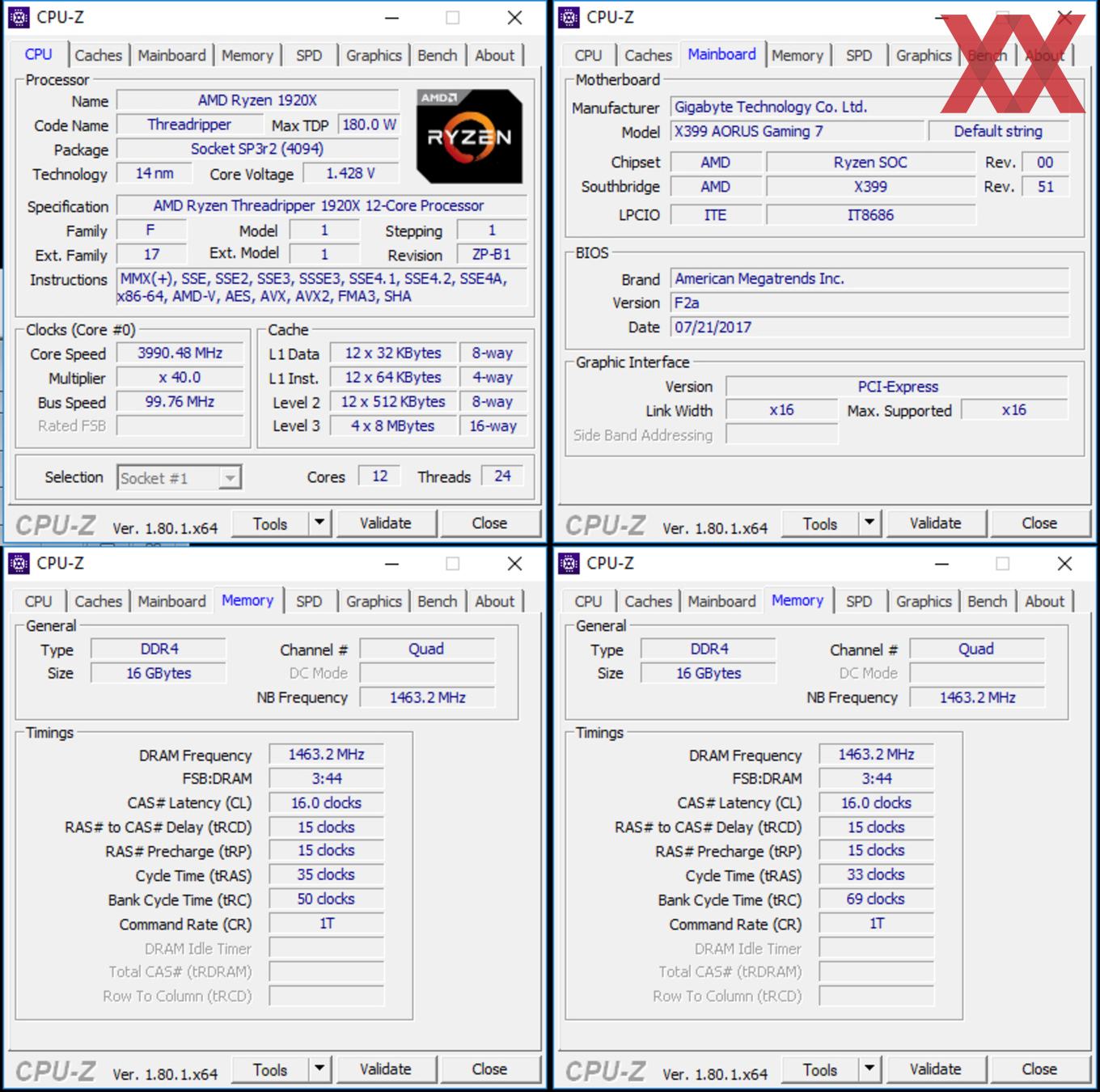The width and height of the screenshot is (1100, 1092).
Task: Expand Tools dropdown arrow in bottom-left Memory window
Action: click(319, 1069)
